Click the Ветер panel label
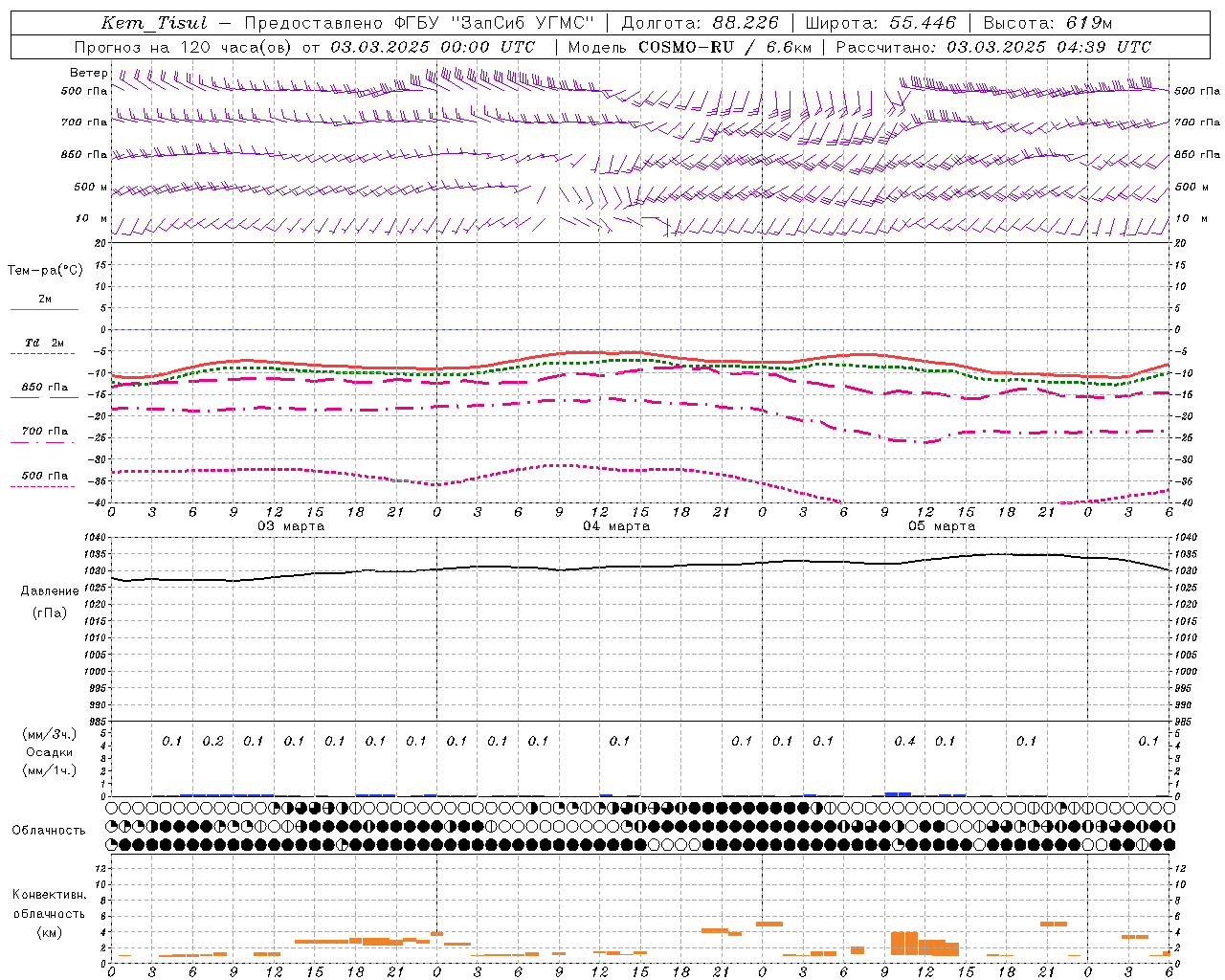This screenshot has width=1225, height=980. click(88, 73)
